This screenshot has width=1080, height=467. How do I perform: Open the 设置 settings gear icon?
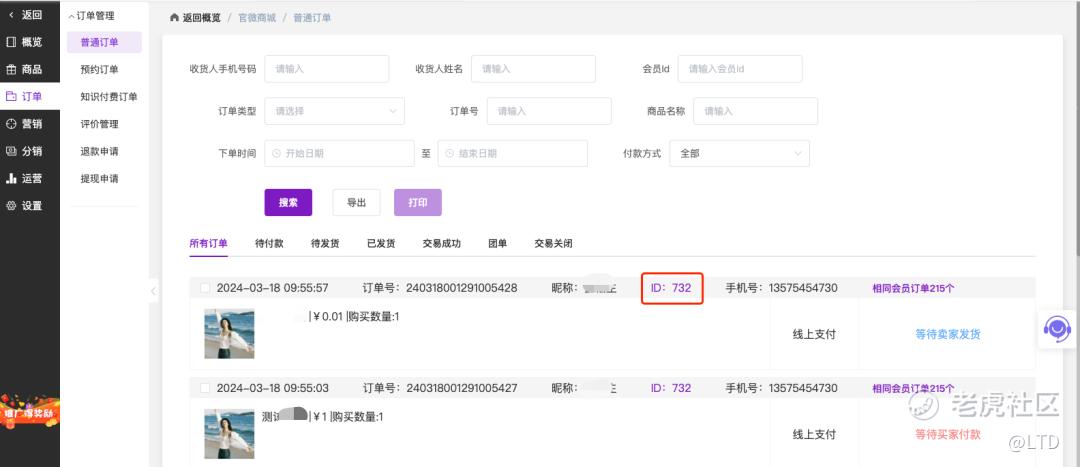click(x=11, y=205)
